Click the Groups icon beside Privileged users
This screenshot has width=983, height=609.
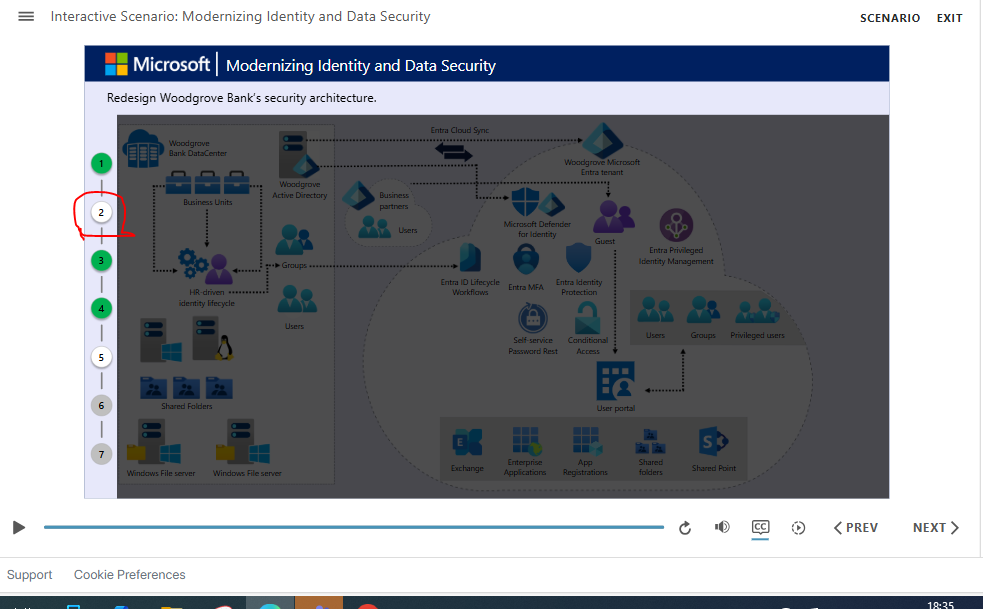click(703, 310)
